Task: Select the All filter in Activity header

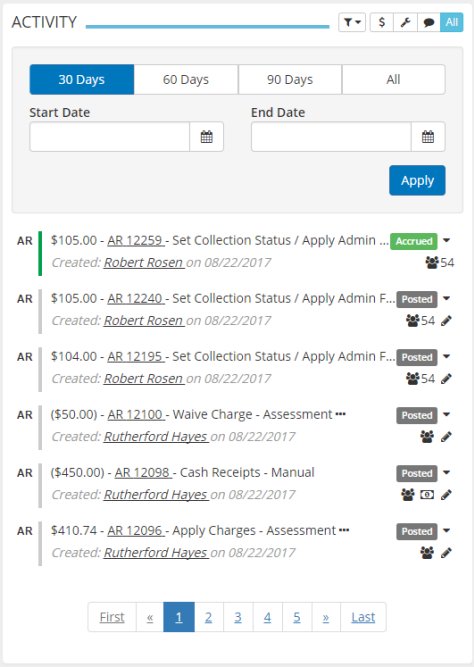Action: [451, 22]
